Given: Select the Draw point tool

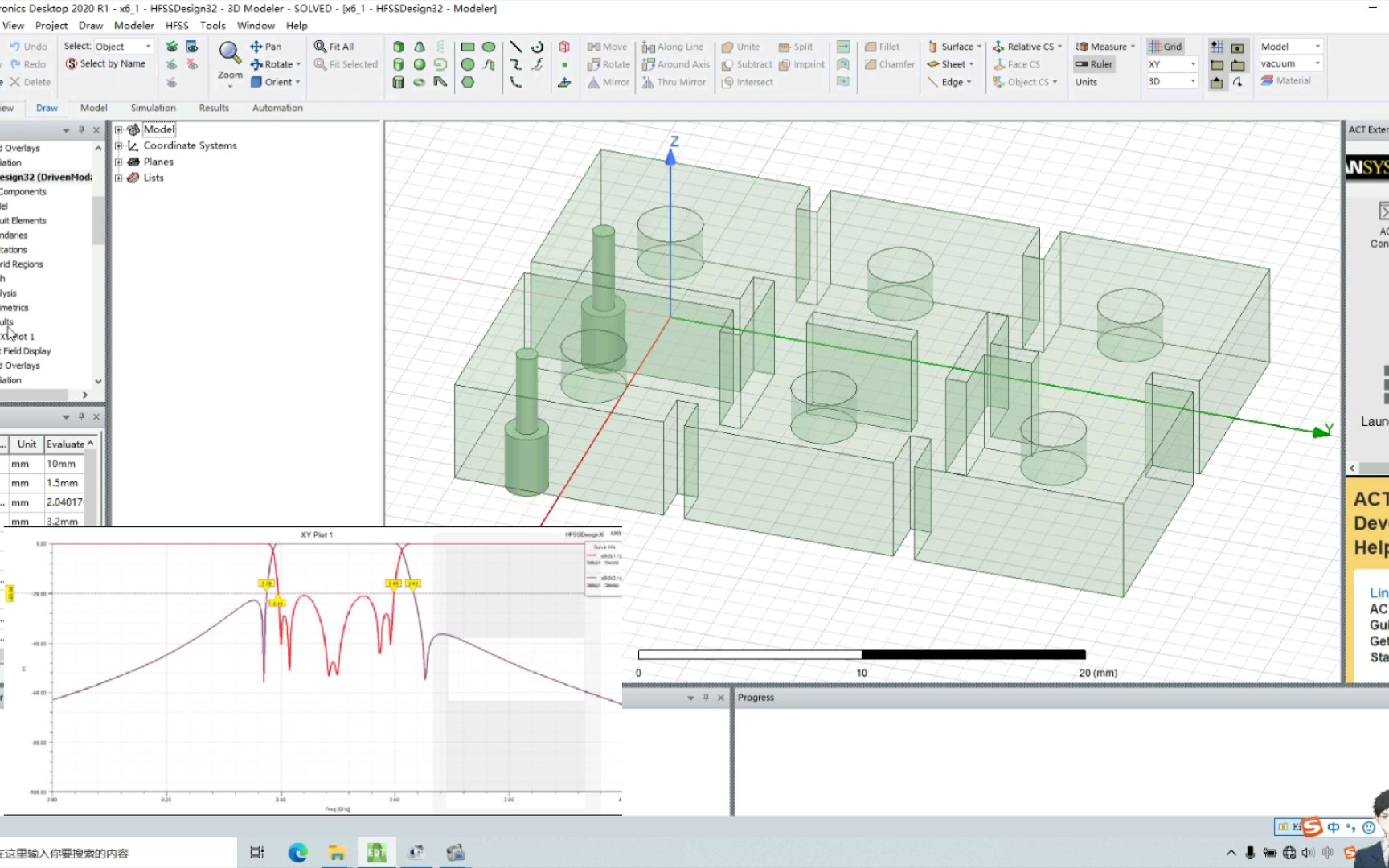Looking at the screenshot, I should pyautogui.click(x=564, y=64).
